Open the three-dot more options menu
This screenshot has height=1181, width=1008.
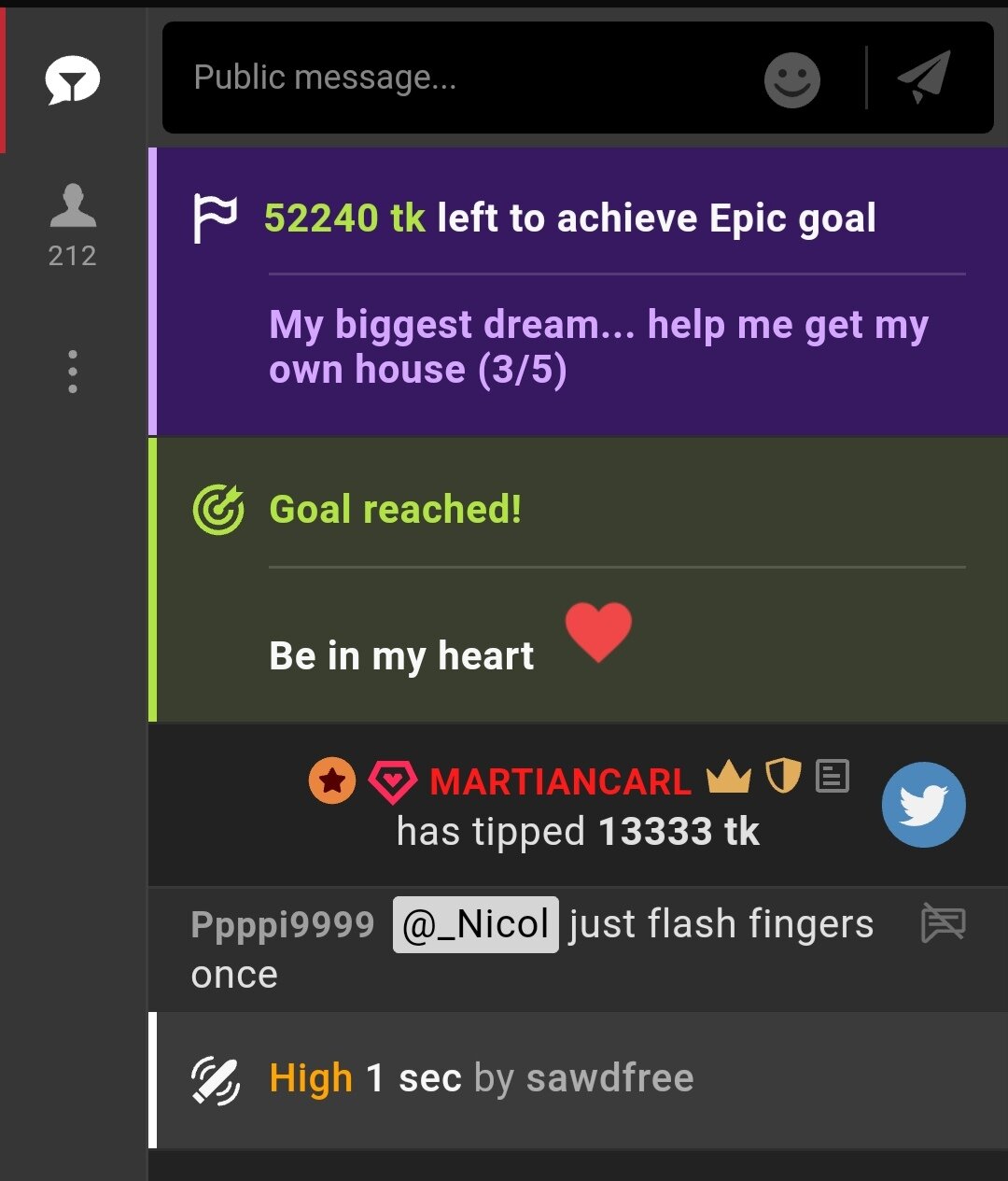[x=73, y=372]
